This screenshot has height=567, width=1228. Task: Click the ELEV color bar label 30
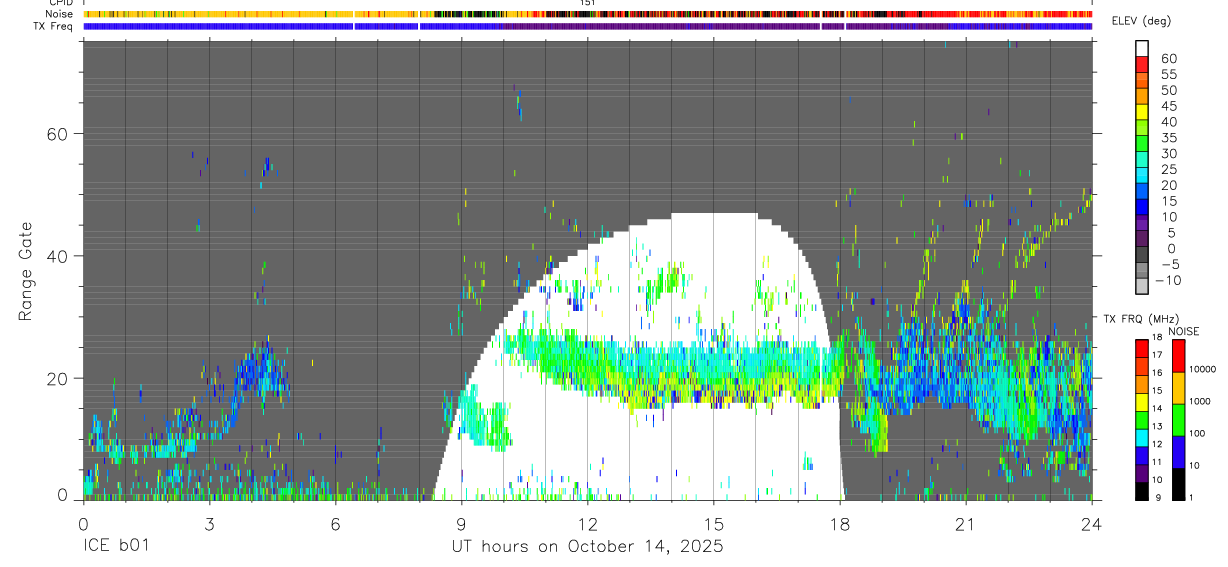1168,153
